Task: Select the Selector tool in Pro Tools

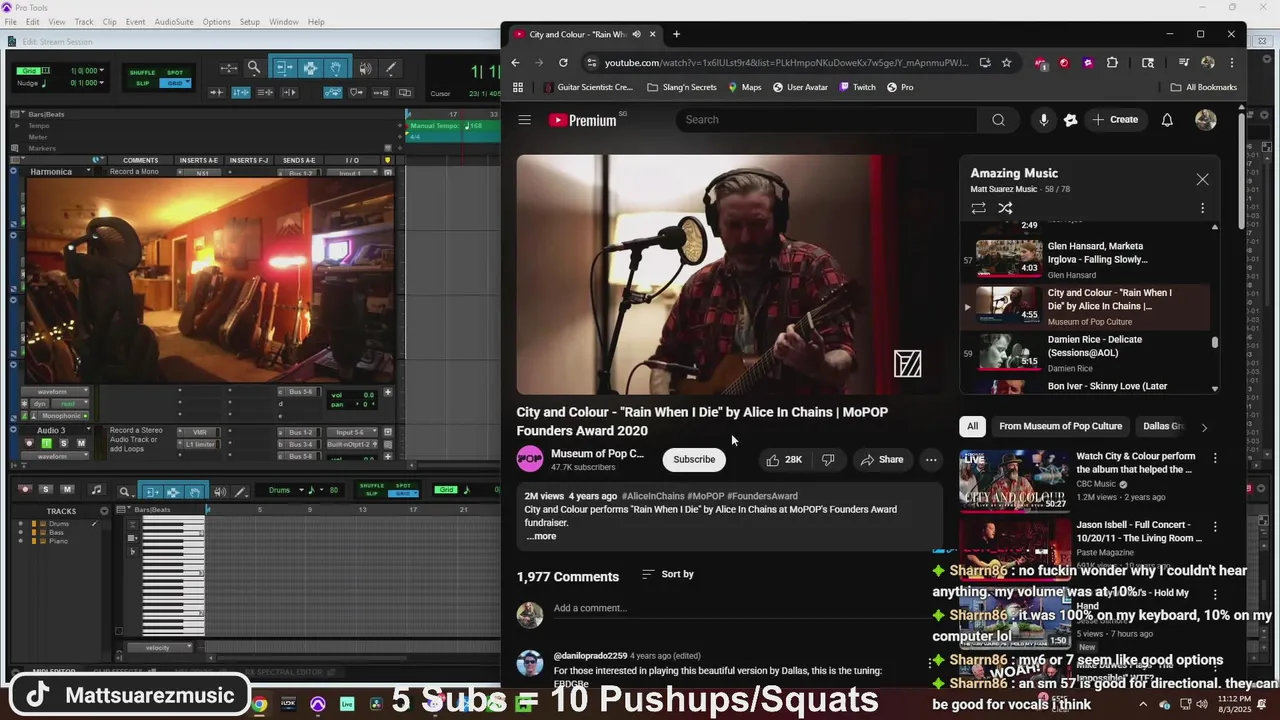Action: tap(310, 68)
